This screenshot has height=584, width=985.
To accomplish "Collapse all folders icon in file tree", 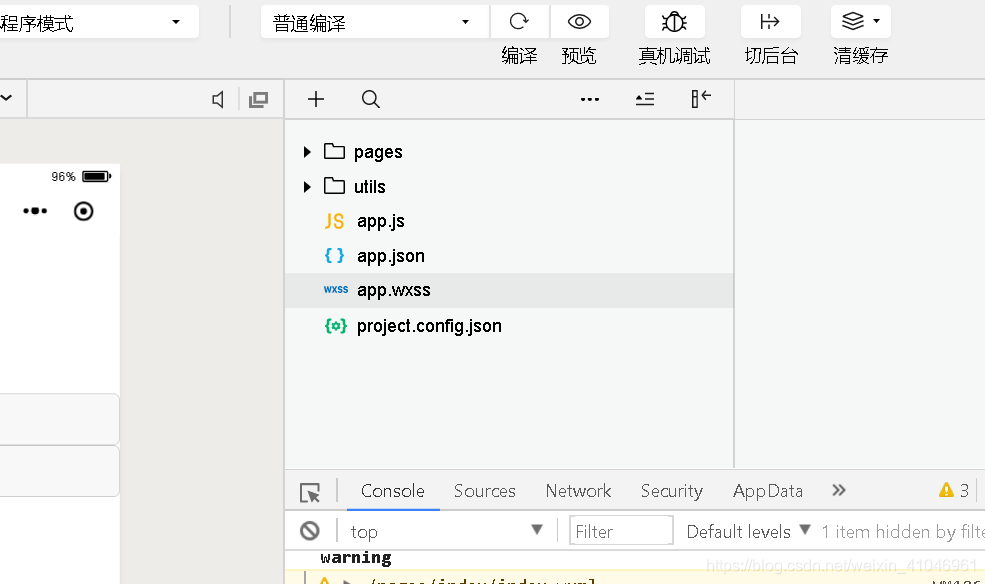I will 645,99.
